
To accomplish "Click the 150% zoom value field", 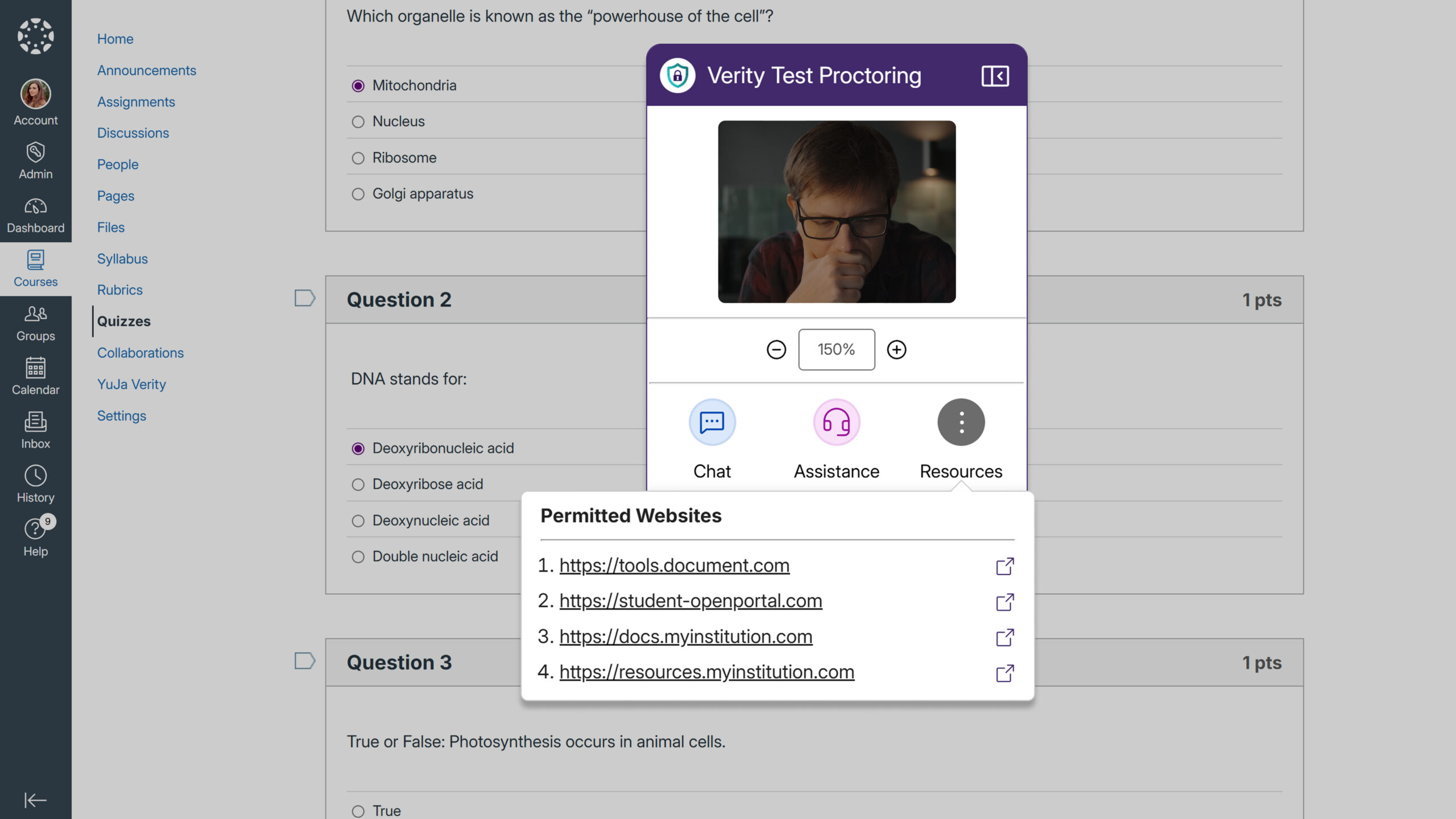I will click(x=836, y=349).
